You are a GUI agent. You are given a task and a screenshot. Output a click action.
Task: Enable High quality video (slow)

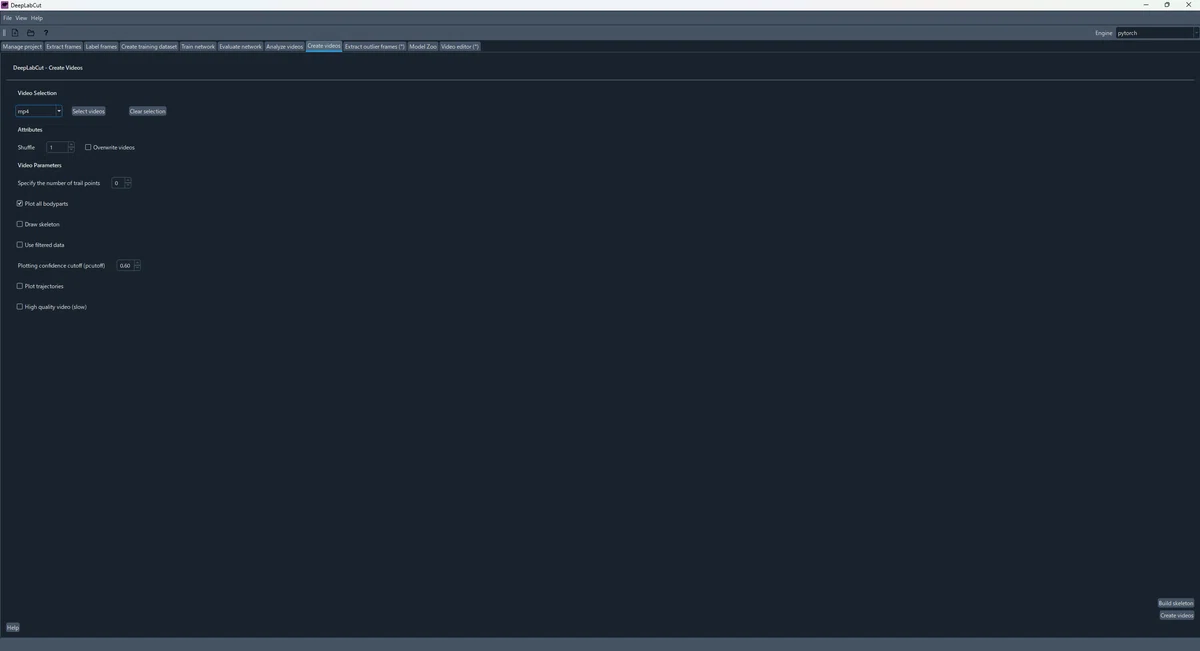20,307
